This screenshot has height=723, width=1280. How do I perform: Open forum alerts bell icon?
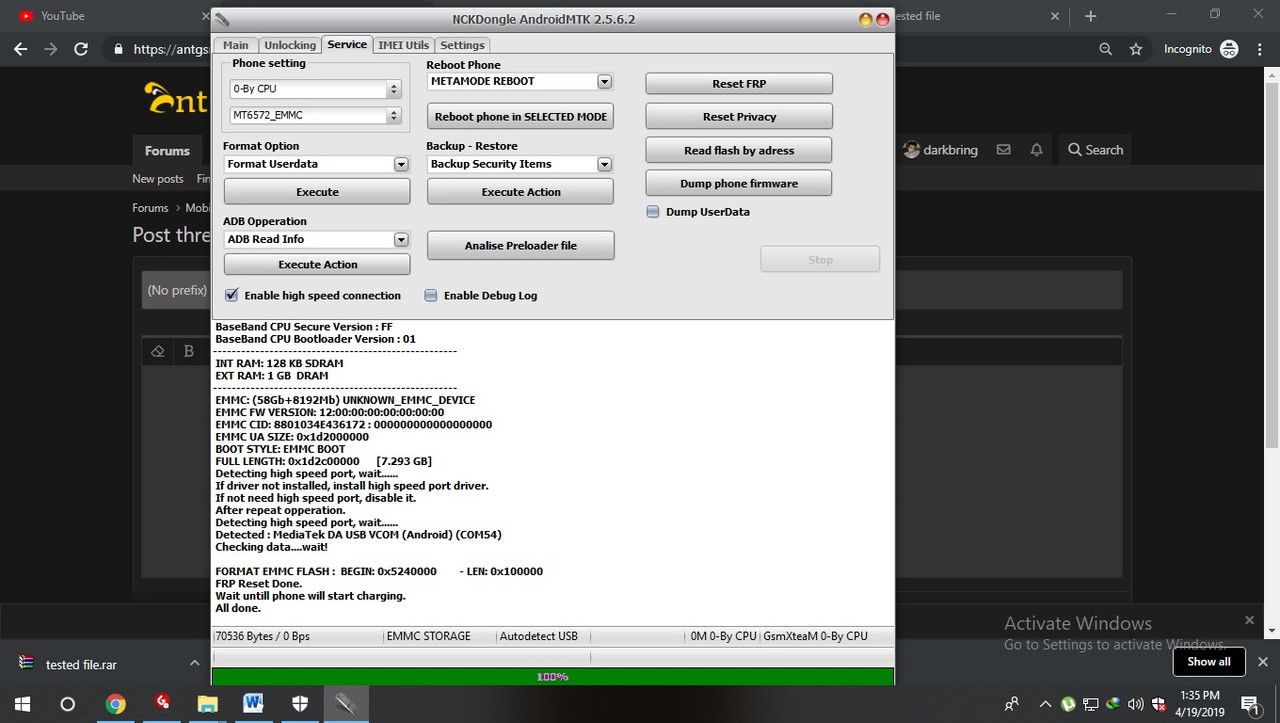1036,149
